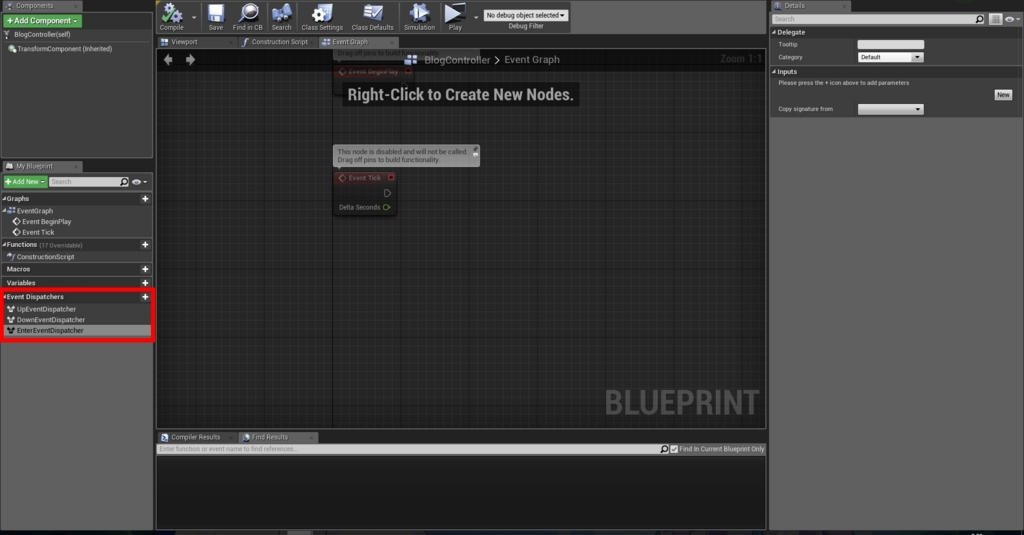Open the Compiler Results tab

click(x=196, y=437)
